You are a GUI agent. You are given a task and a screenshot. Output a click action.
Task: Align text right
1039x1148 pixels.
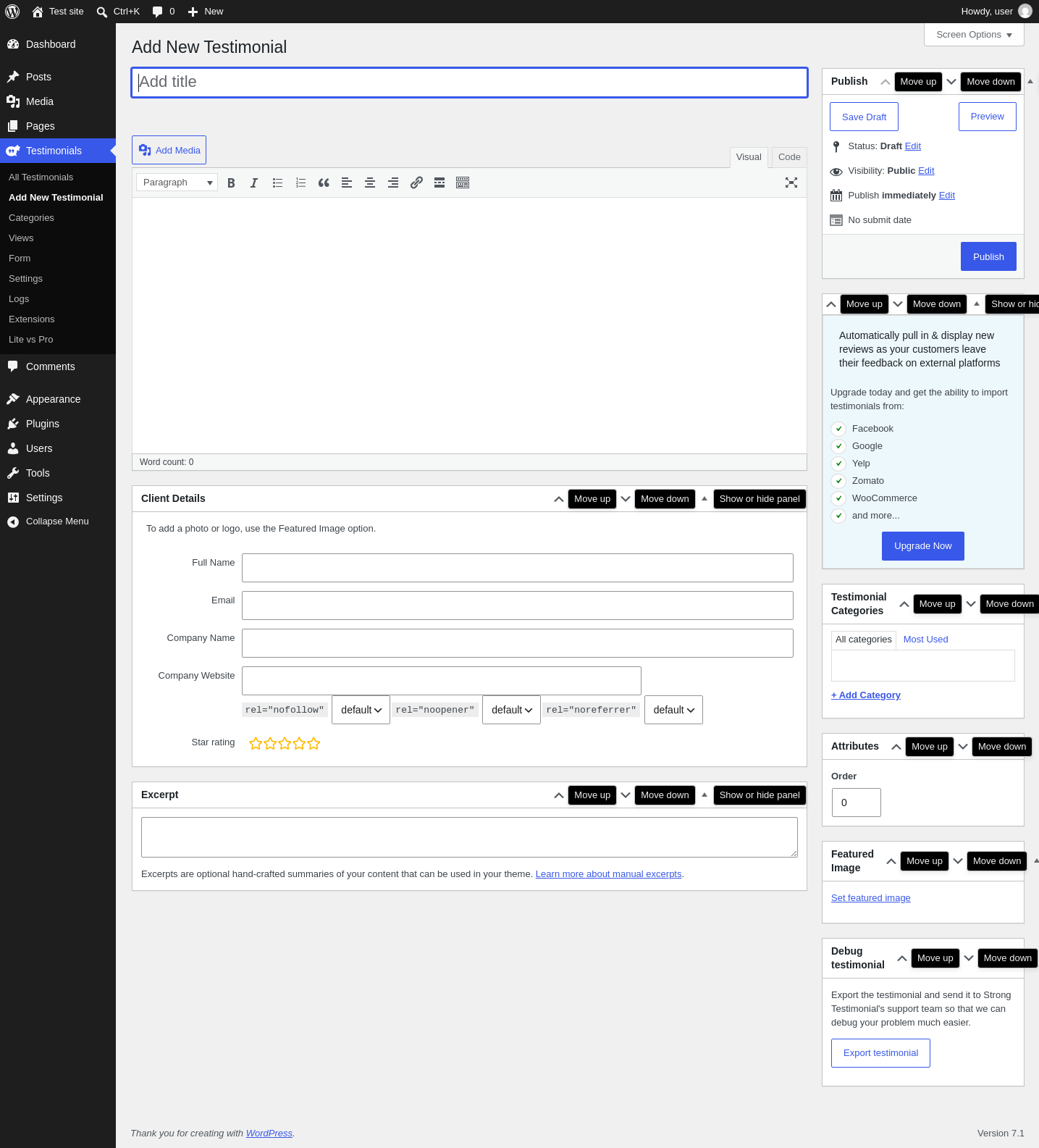[x=393, y=183]
